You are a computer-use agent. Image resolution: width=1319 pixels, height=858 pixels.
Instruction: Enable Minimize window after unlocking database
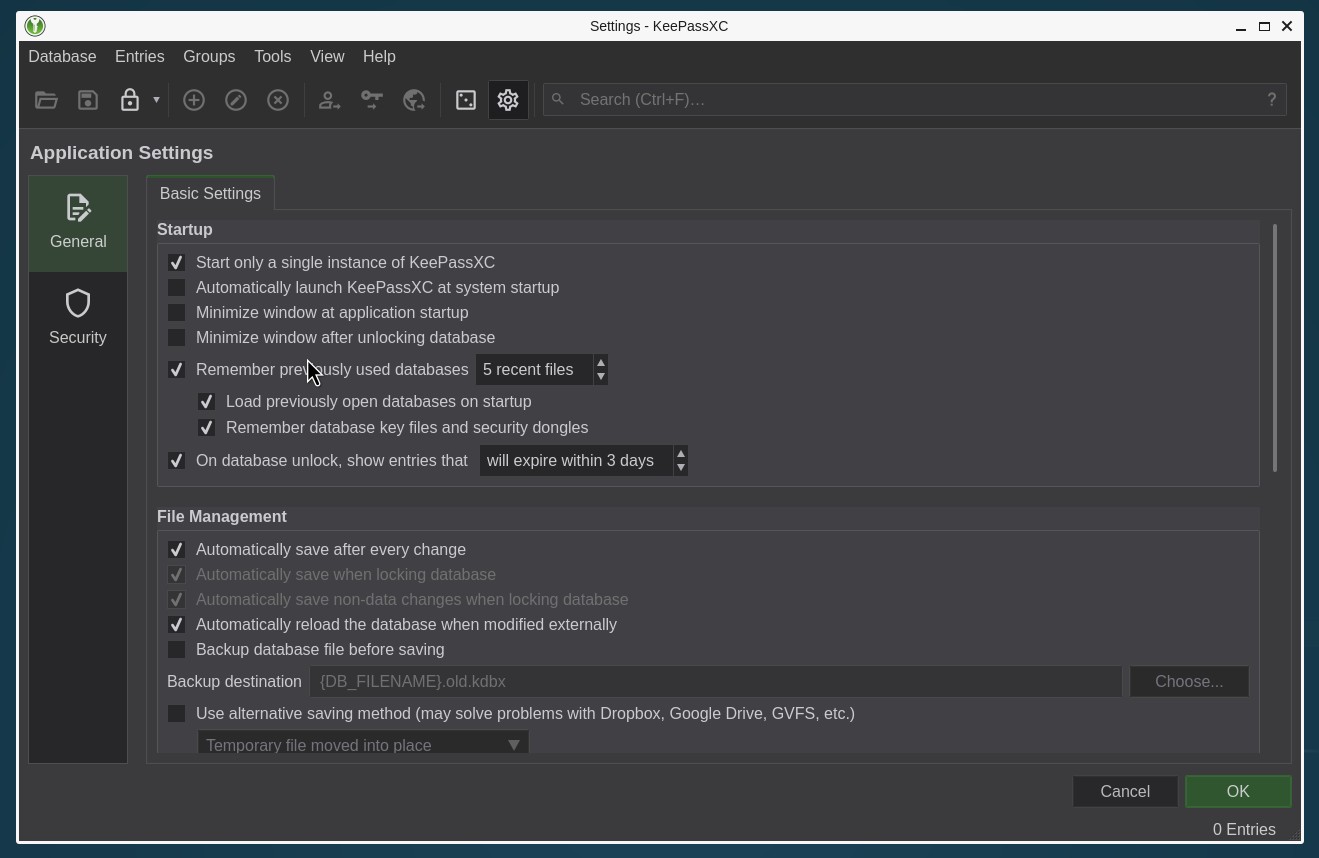click(176, 337)
